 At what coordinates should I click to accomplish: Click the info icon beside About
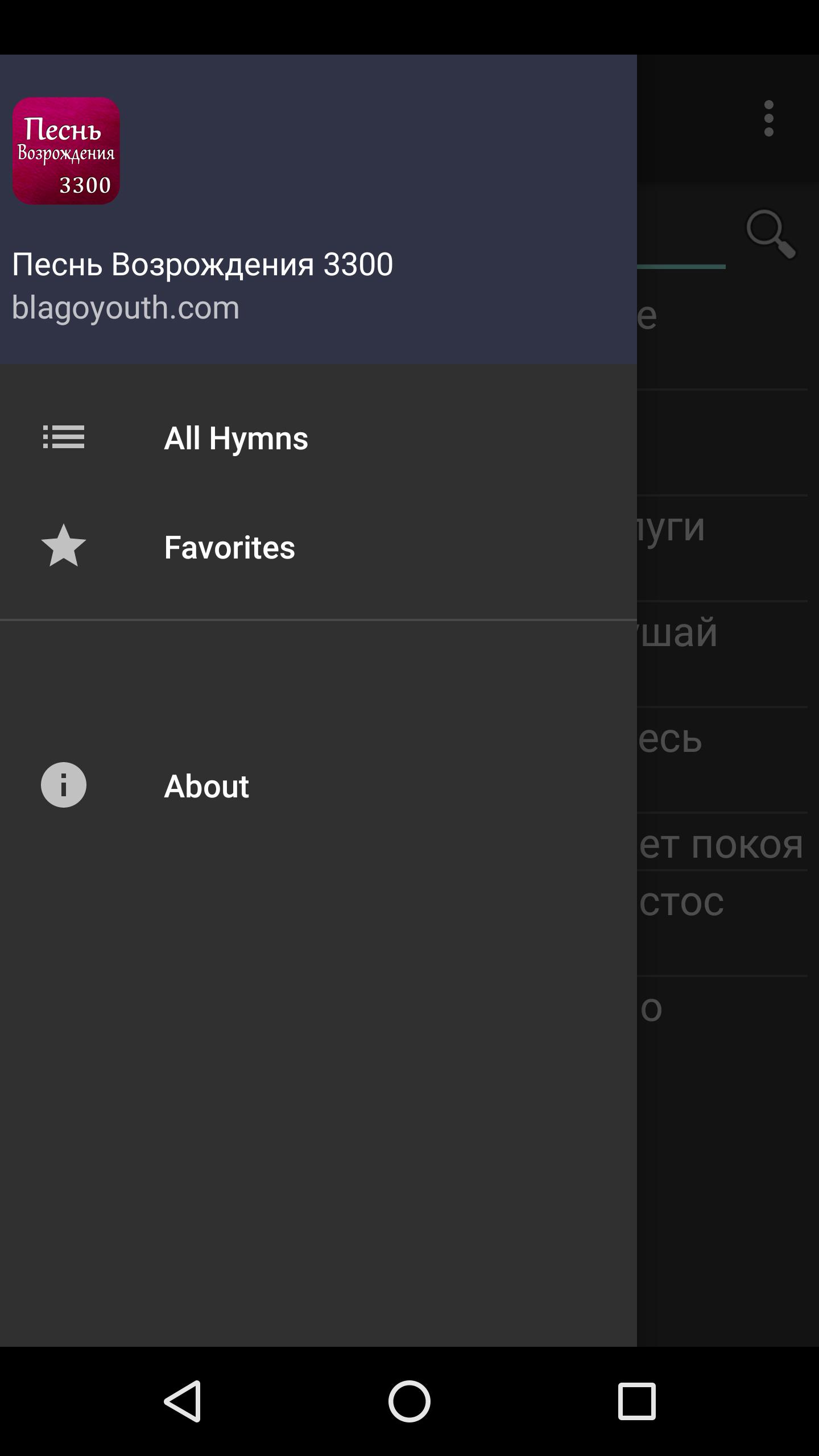pyautogui.click(x=64, y=785)
